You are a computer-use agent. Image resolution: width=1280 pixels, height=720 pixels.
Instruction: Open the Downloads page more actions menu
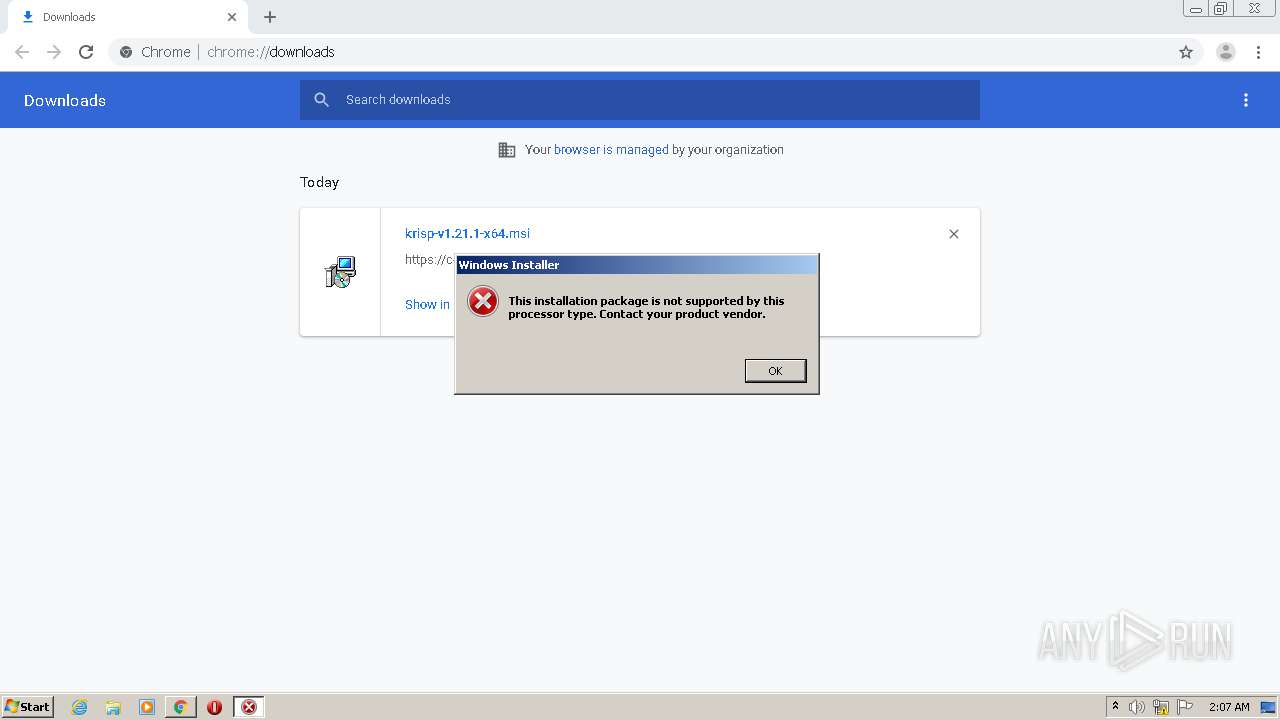coord(1245,100)
